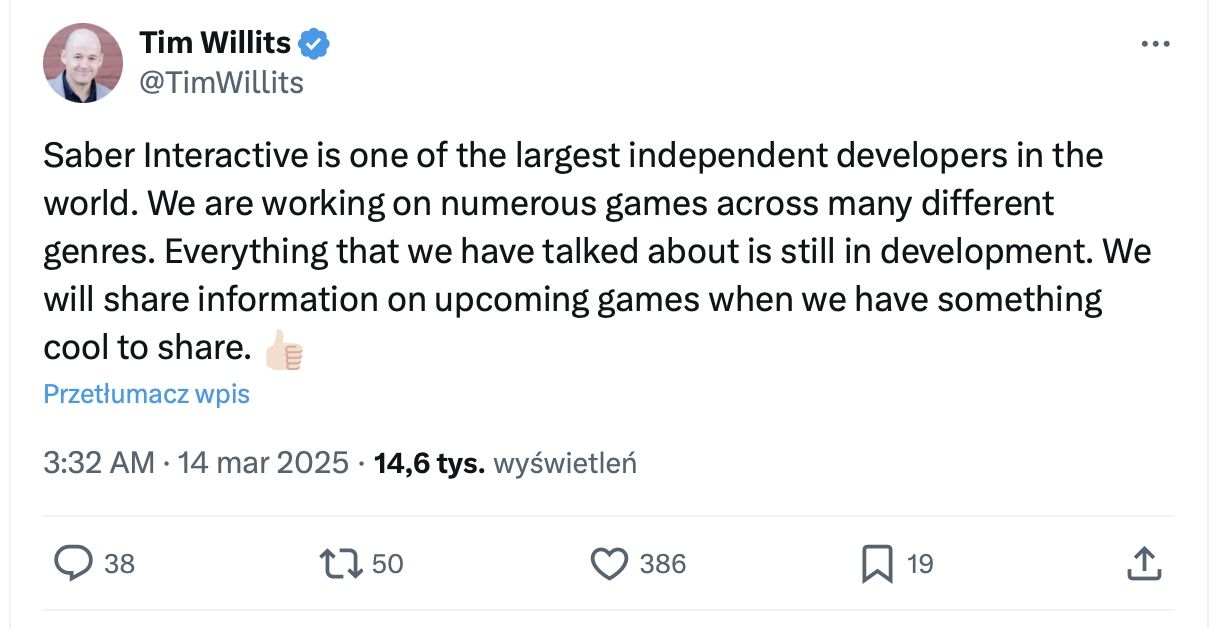Bookmark this post with the bookmark icon
The width and height of the screenshot is (1227, 629).
click(x=876, y=564)
